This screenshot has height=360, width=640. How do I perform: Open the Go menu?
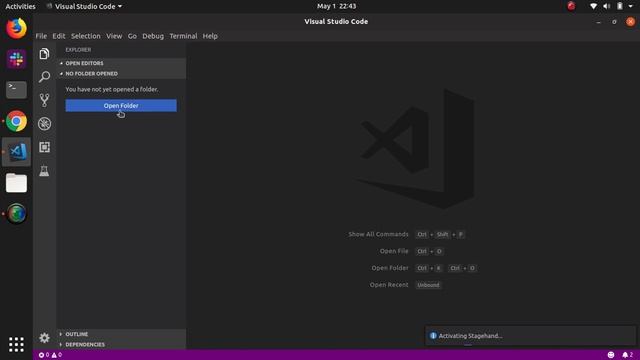[x=132, y=36]
